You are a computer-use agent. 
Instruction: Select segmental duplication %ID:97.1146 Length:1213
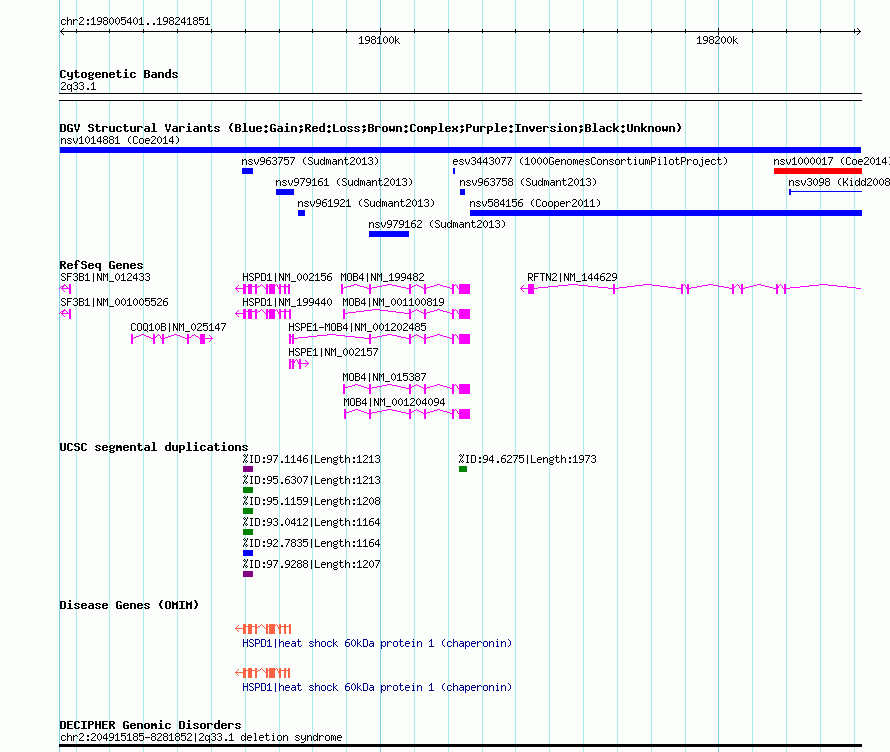pyautogui.click(x=312, y=459)
